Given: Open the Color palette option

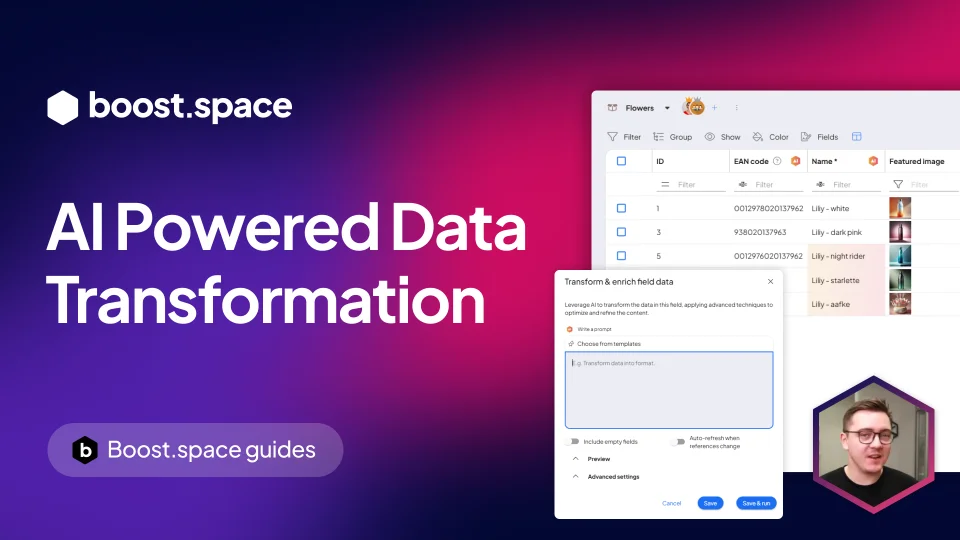Looking at the screenshot, I should click(x=770, y=137).
